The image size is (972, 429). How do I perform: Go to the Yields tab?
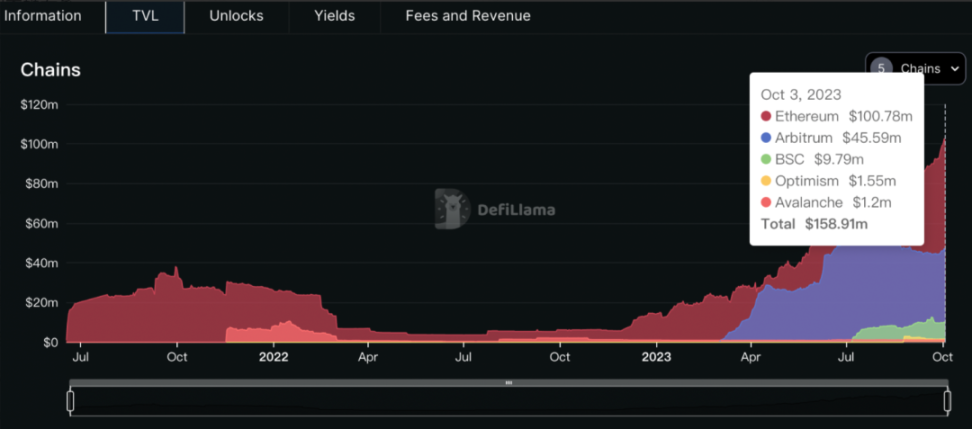click(x=334, y=16)
